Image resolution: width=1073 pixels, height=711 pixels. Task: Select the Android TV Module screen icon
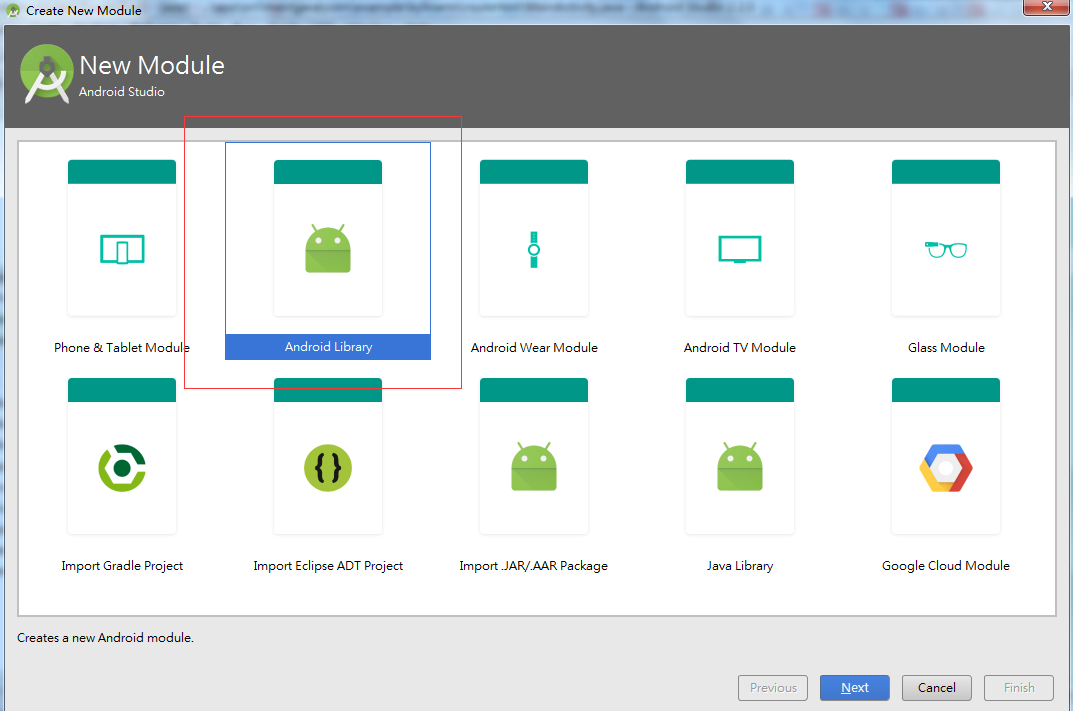[740, 249]
